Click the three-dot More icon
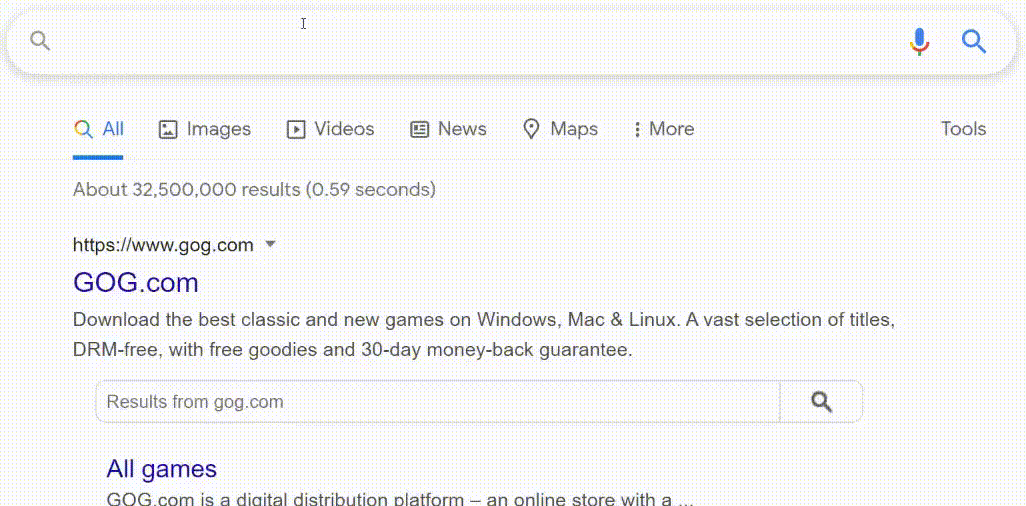The image size is (1026, 506). (637, 129)
